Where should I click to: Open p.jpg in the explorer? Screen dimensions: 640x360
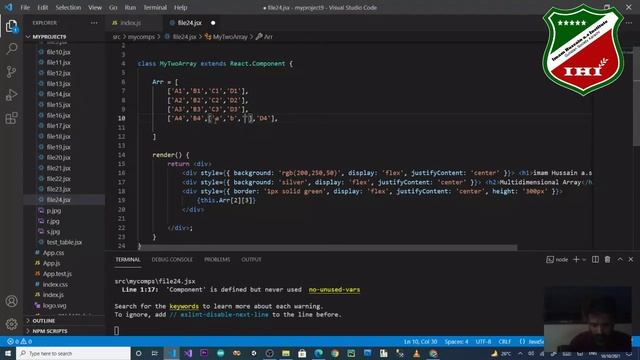[53, 211]
